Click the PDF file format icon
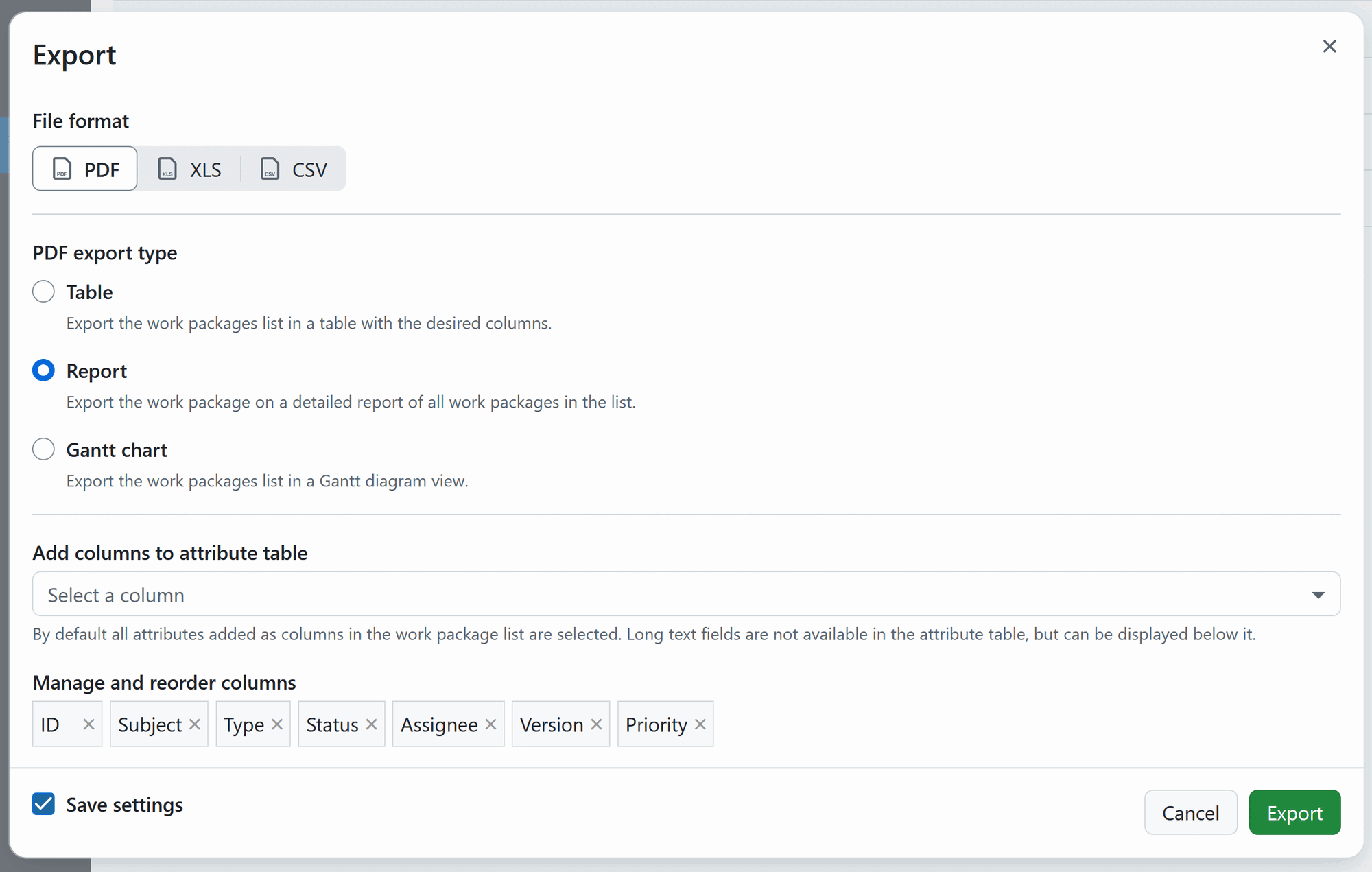 [x=62, y=169]
